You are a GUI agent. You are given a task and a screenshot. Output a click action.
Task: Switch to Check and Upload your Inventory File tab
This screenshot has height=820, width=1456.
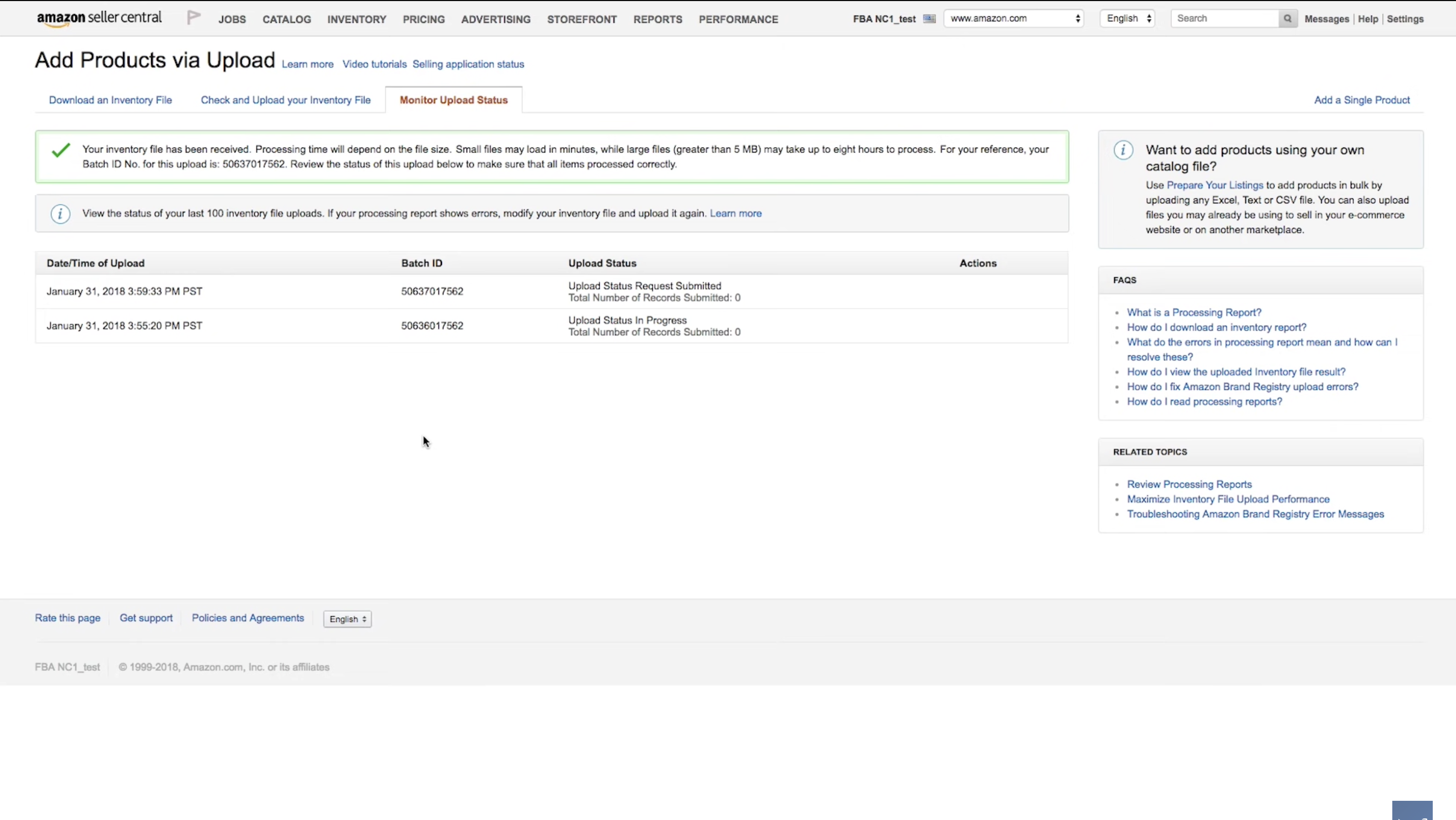tap(286, 100)
